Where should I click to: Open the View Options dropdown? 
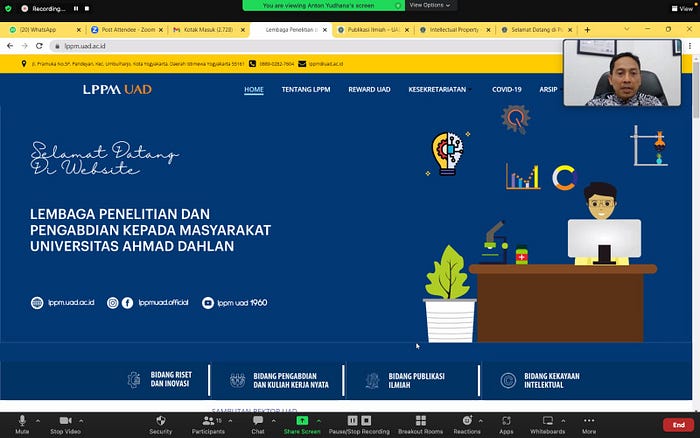429,5
